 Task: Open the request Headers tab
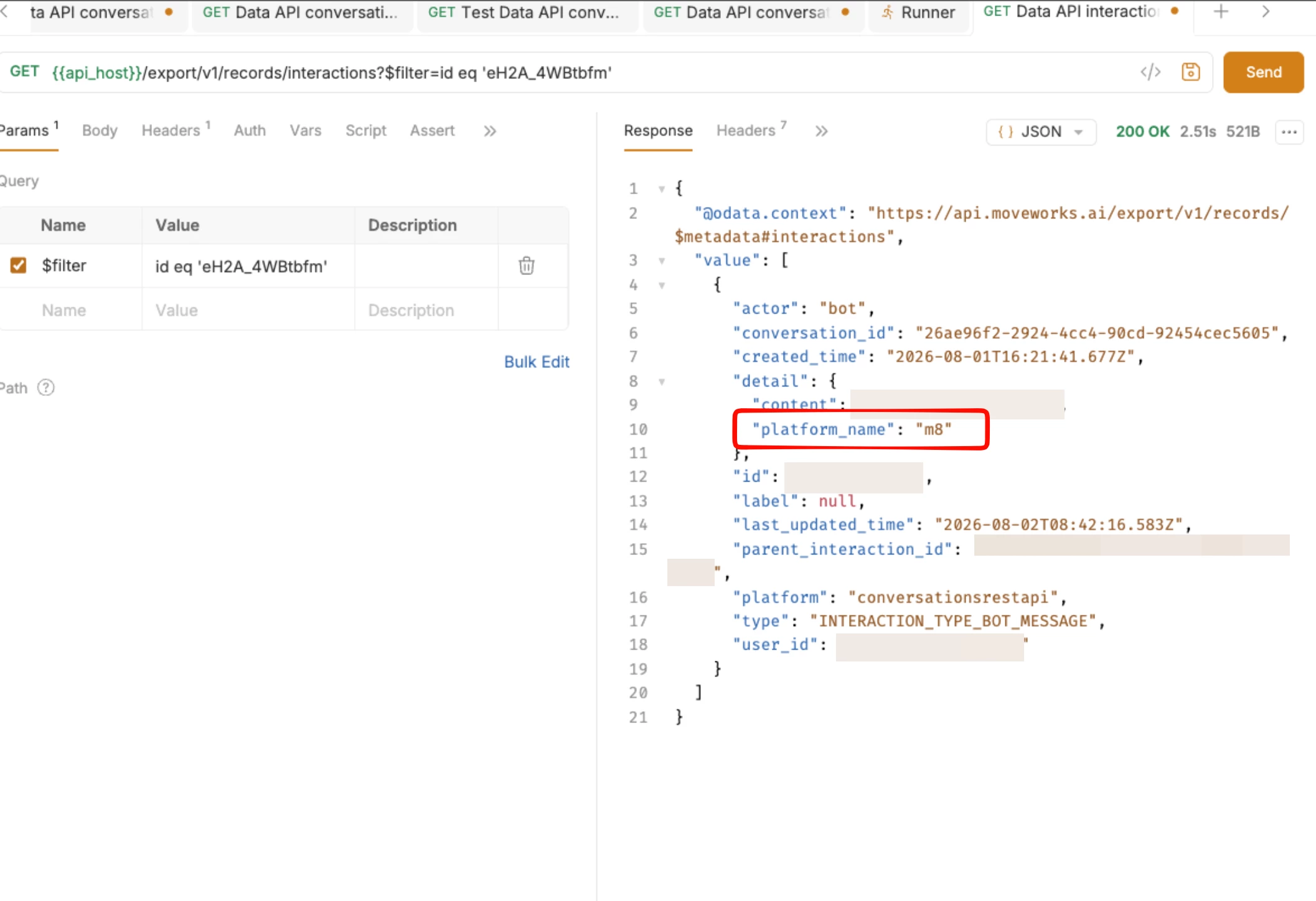(176, 131)
